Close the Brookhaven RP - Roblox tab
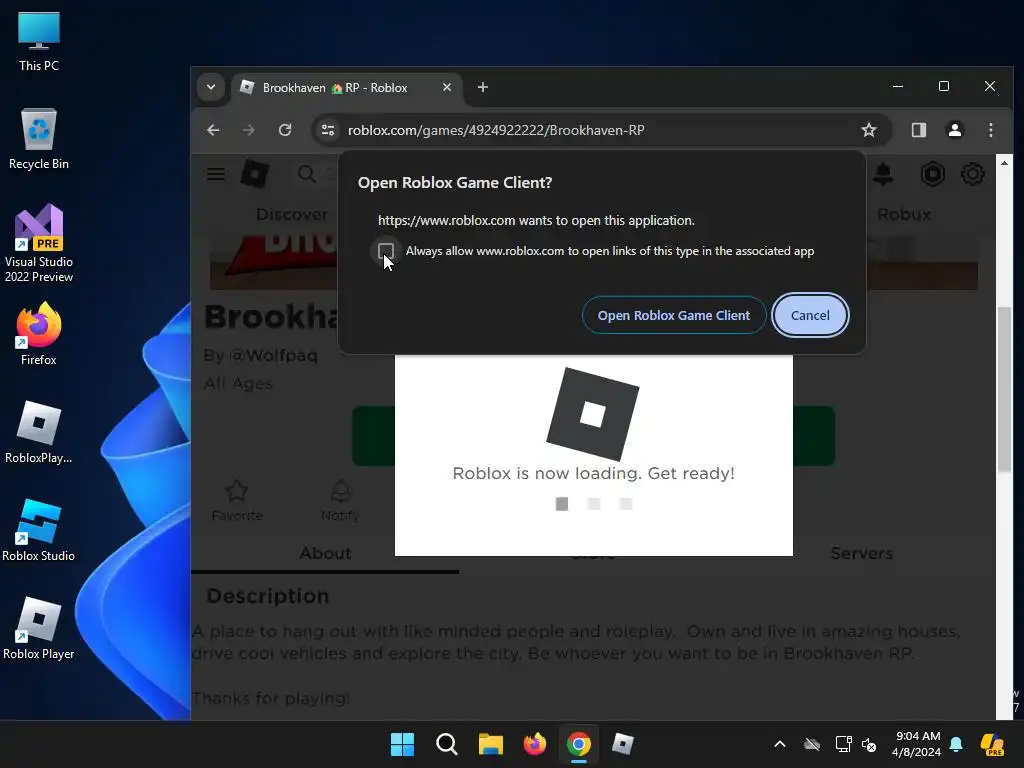 coord(447,88)
